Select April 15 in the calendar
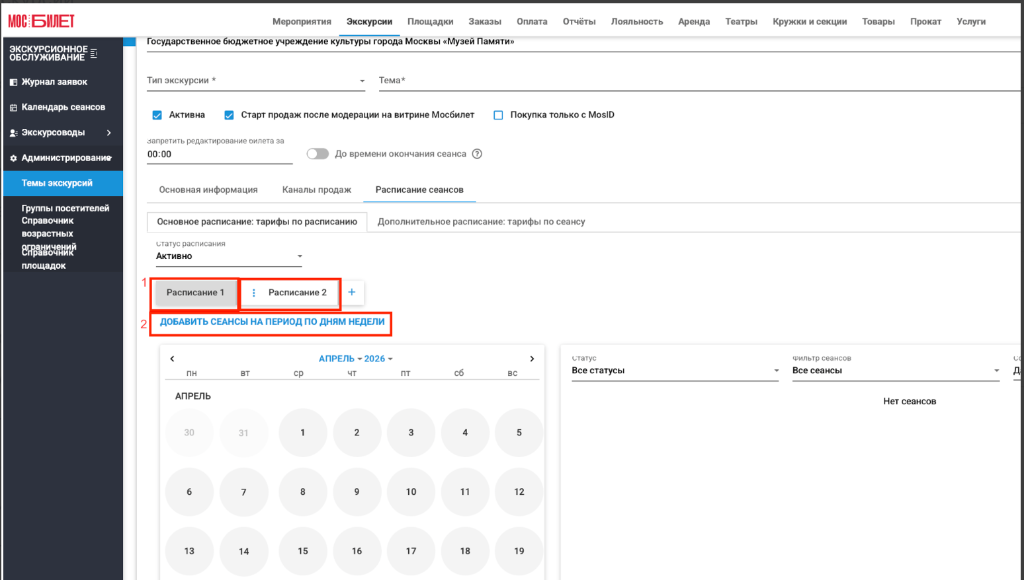This screenshot has height=580, width=1024. (x=302, y=551)
